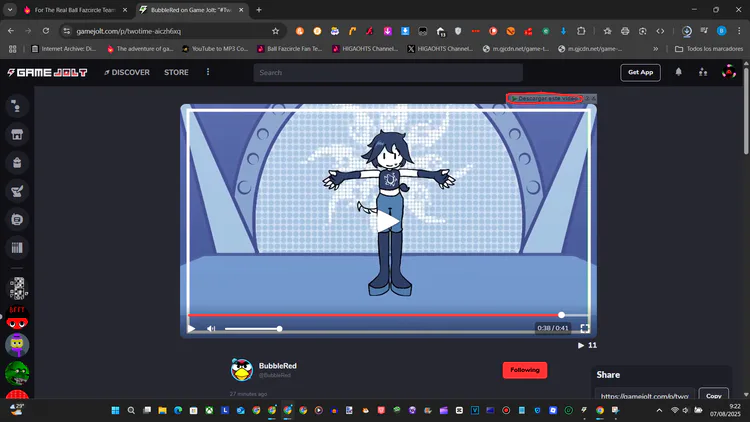The image size is (750, 422).
Task: Open the Ball Fazcircle Fan Te... bookmark
Action: (x=289, y=49)
